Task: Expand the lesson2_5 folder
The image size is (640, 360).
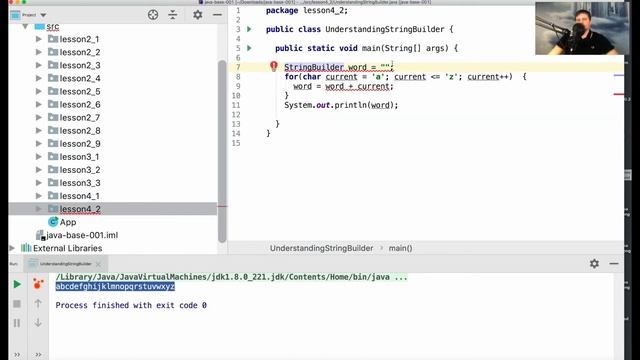Action: click(x=39, y=91)
